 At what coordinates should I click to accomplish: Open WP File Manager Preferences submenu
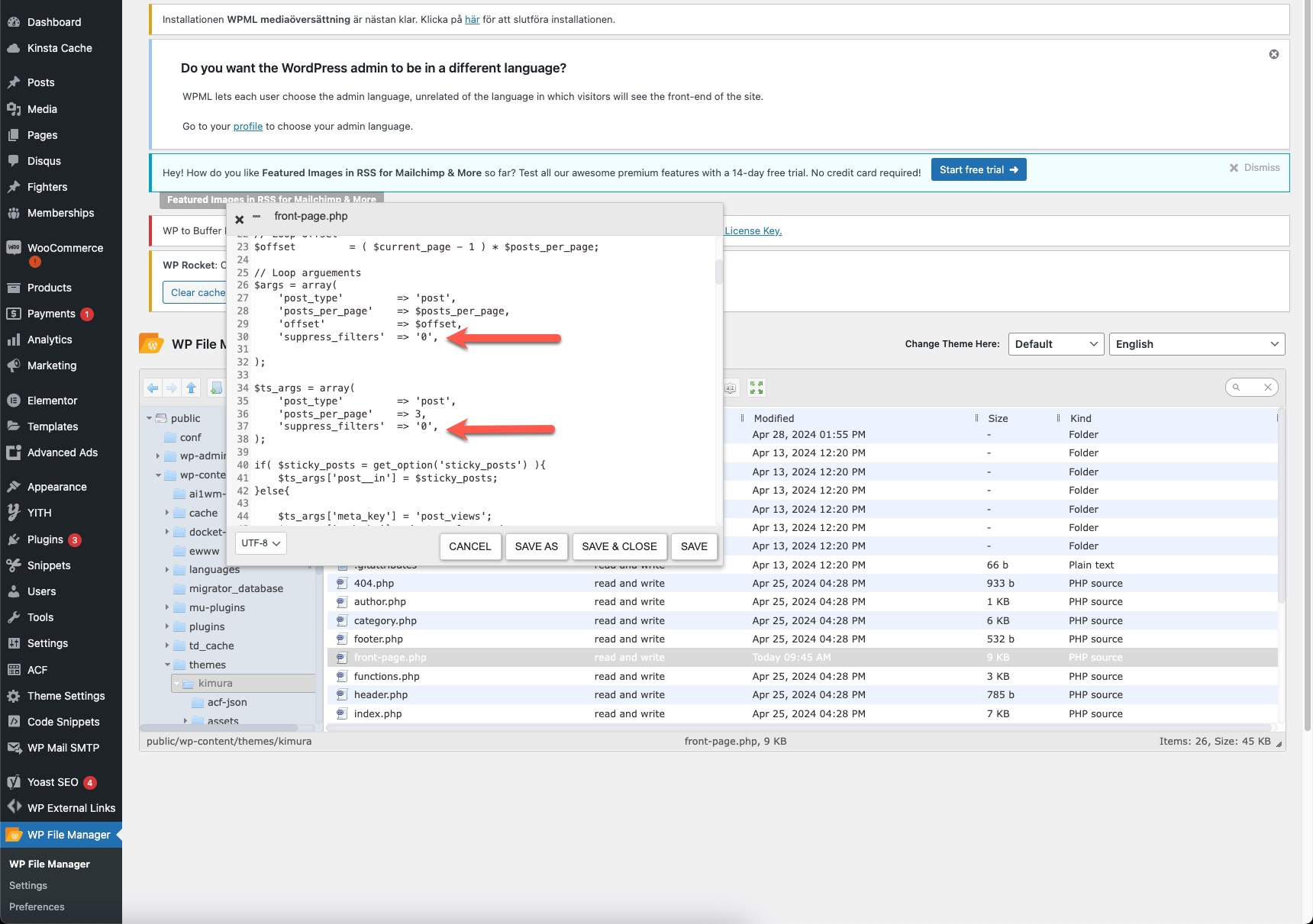coord(37,906)
